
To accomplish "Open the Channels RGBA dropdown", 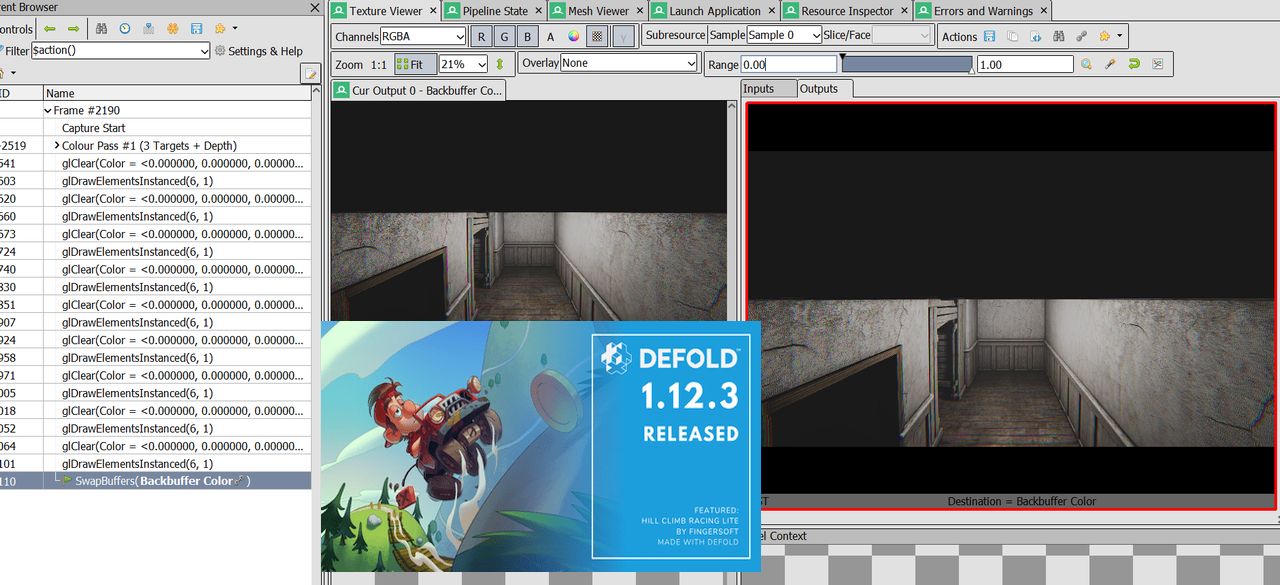I will pyautogui.click(x=422, y=36).
